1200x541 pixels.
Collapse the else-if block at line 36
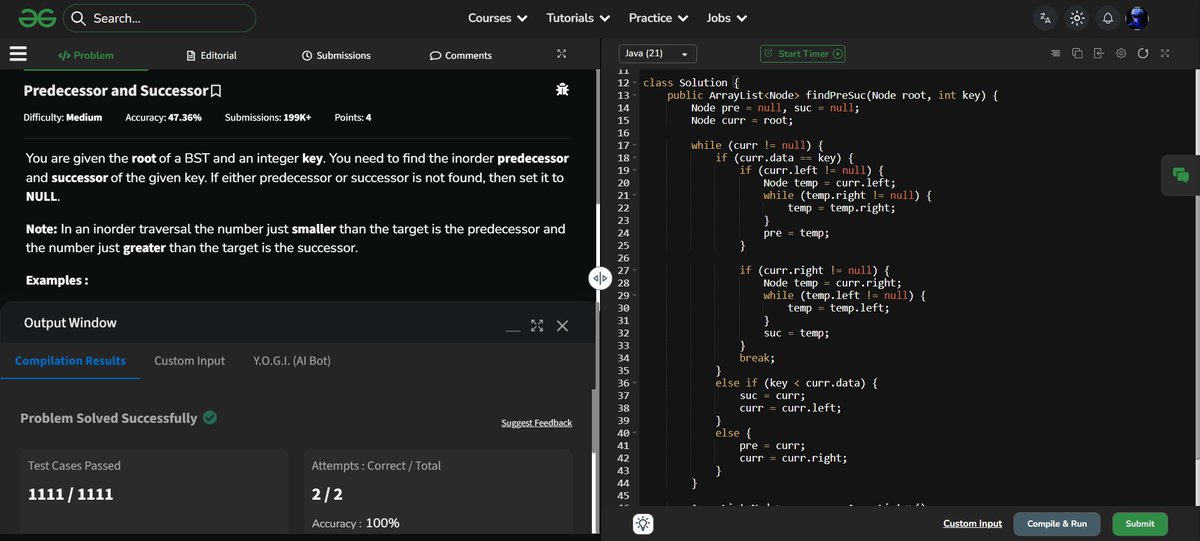[636, 383]
